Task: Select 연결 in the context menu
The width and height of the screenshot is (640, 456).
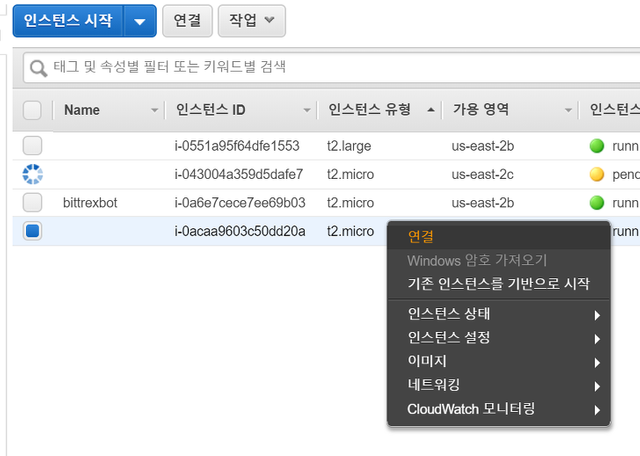Action: coord(499,237)
